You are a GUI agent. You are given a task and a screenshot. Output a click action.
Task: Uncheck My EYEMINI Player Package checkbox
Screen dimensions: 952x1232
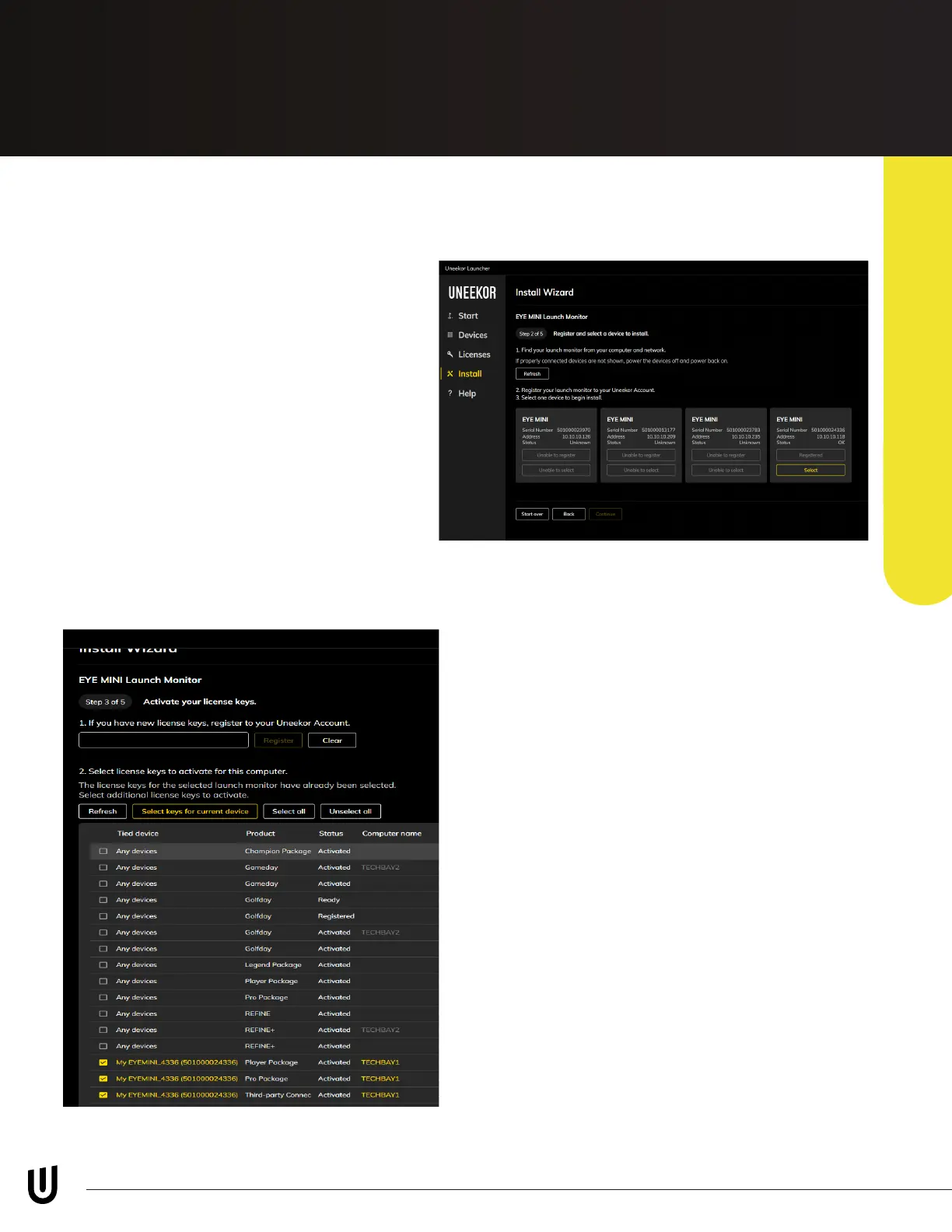click(x=103, y=1062)
